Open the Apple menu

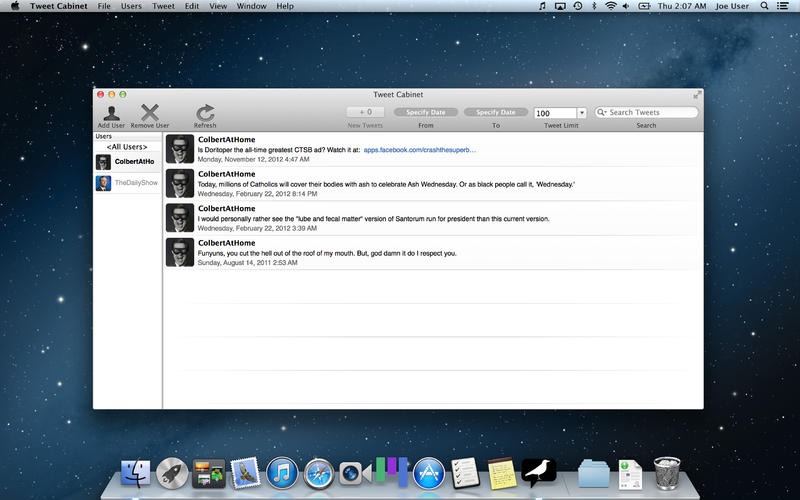[15, 6]
